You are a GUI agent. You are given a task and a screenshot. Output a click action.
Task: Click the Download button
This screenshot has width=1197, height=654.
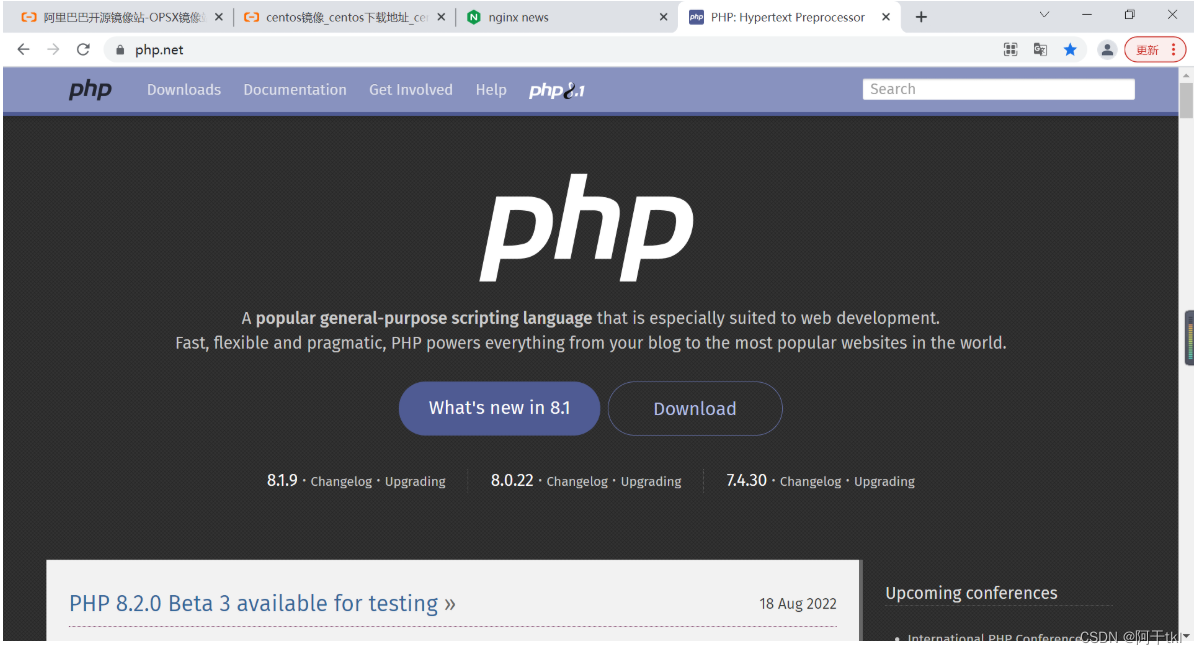click(x=695, y=408)
